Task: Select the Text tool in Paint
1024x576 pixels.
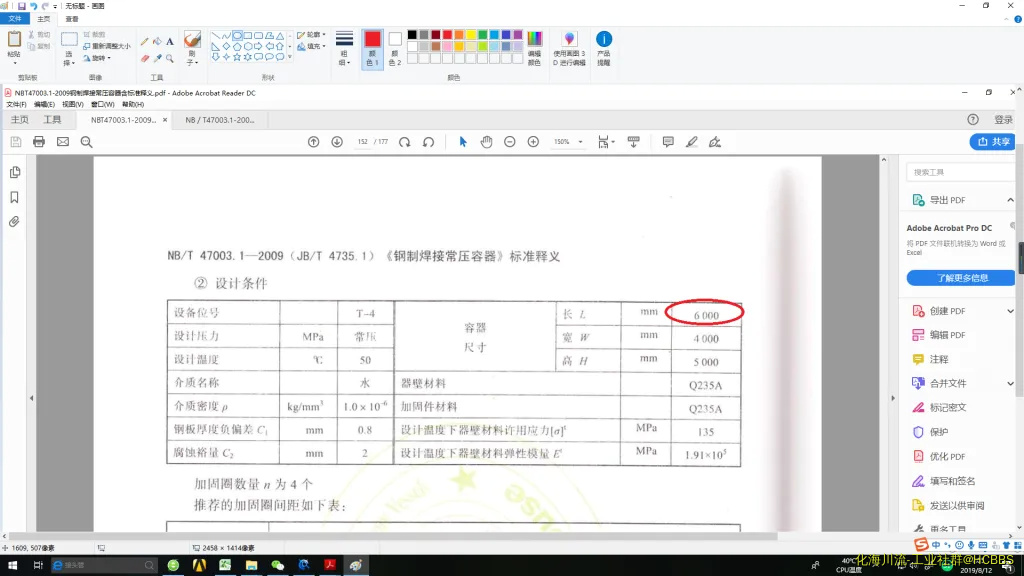Action: [170, 41]
